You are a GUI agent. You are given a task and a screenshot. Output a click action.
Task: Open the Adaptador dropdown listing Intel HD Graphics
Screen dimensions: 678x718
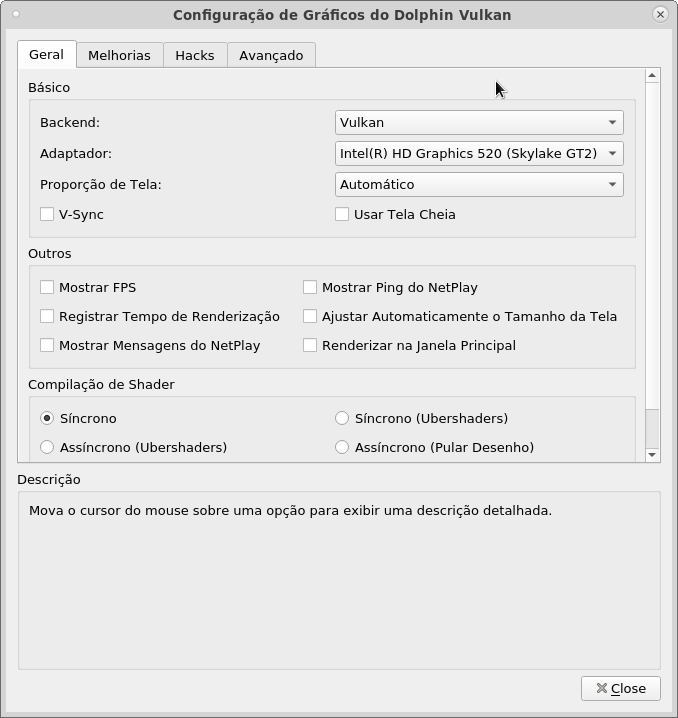tap(479, 153)
